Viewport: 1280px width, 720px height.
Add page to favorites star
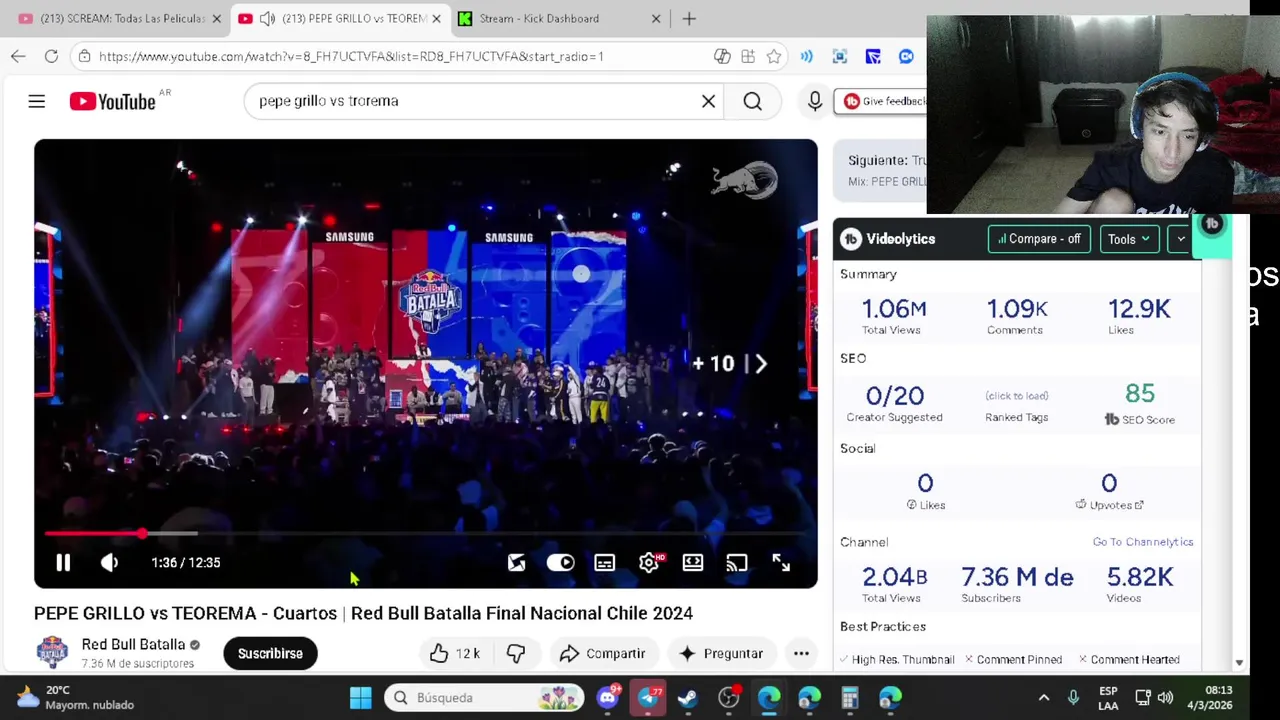(773, 57)
